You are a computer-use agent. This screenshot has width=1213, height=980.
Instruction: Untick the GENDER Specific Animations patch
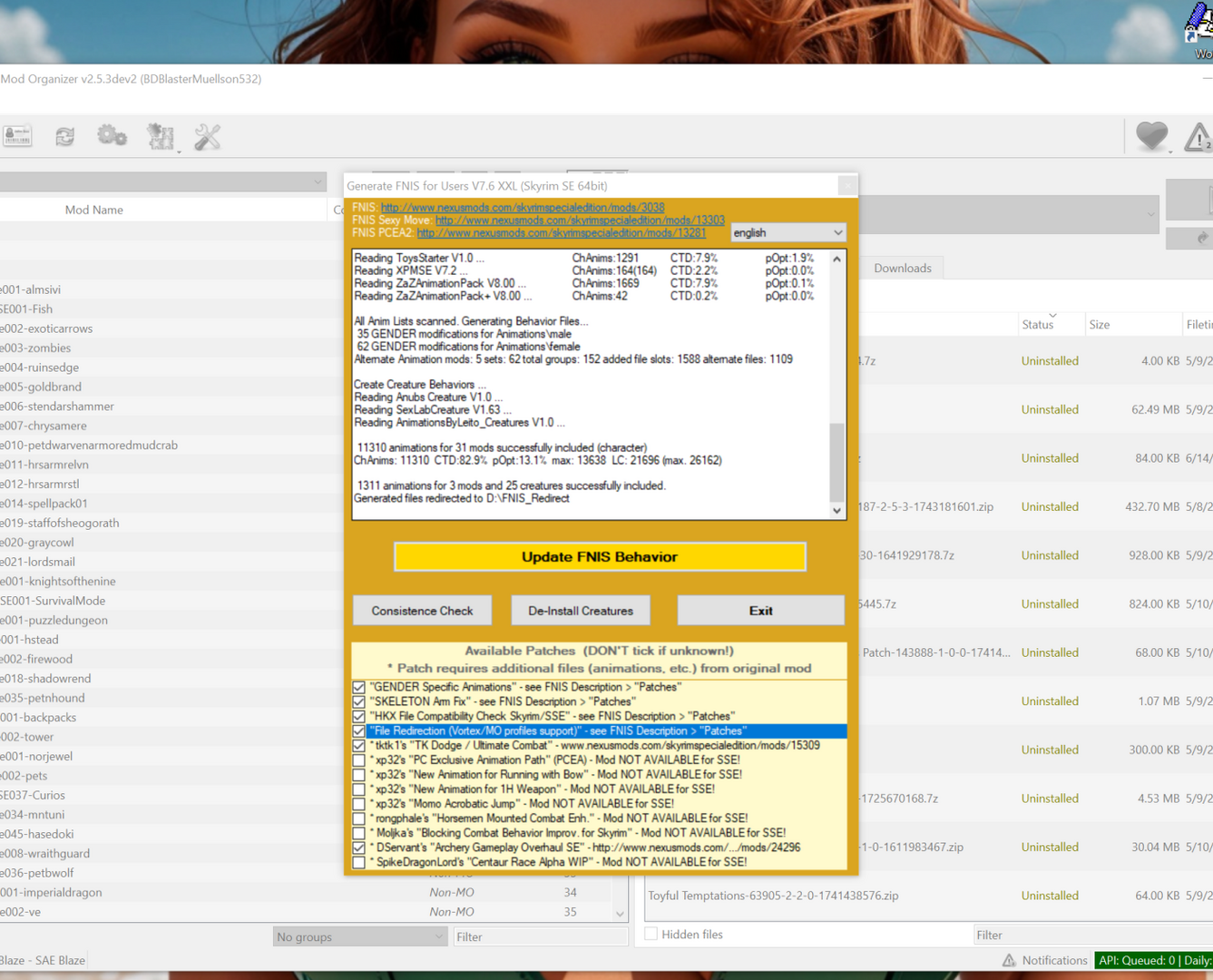coord(359,688)
